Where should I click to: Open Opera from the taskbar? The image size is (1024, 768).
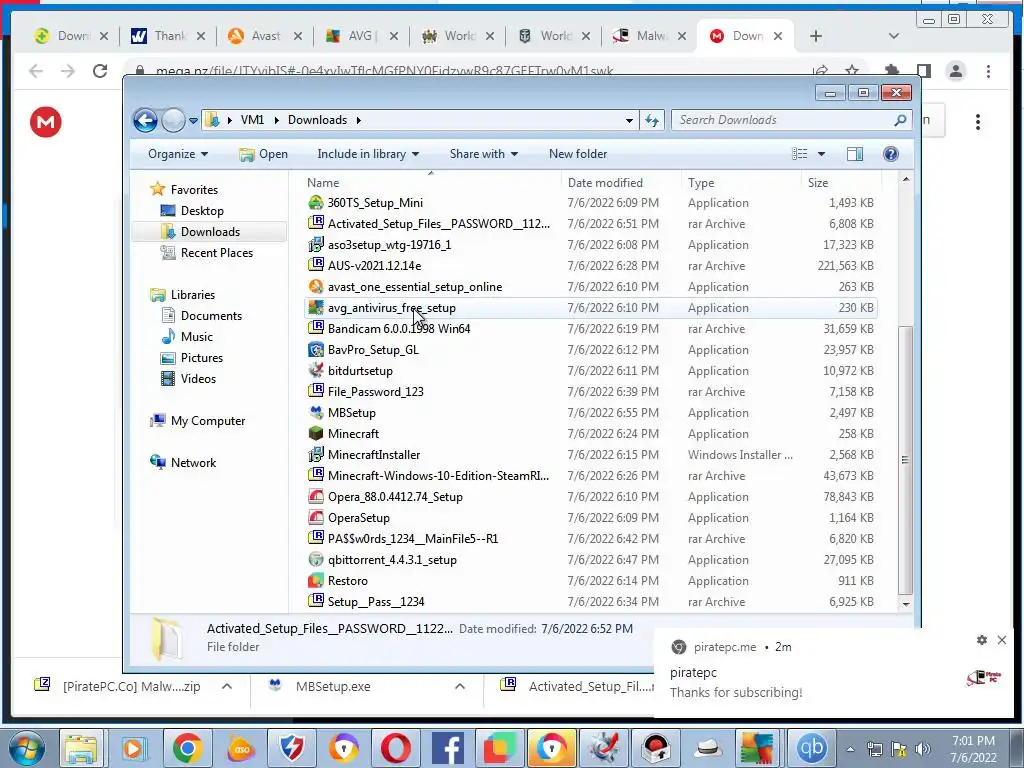click(396, 748)
